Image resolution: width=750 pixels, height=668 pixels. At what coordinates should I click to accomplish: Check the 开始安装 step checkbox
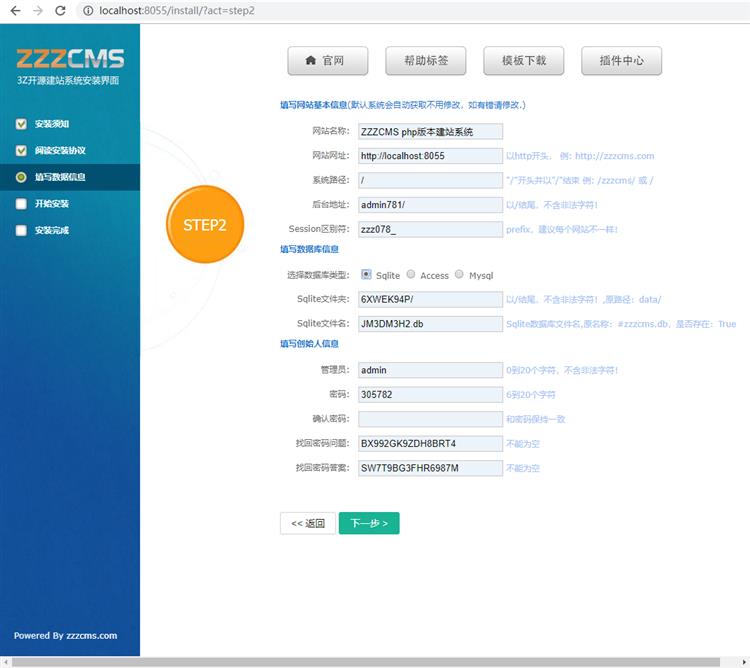click(22, 204)
